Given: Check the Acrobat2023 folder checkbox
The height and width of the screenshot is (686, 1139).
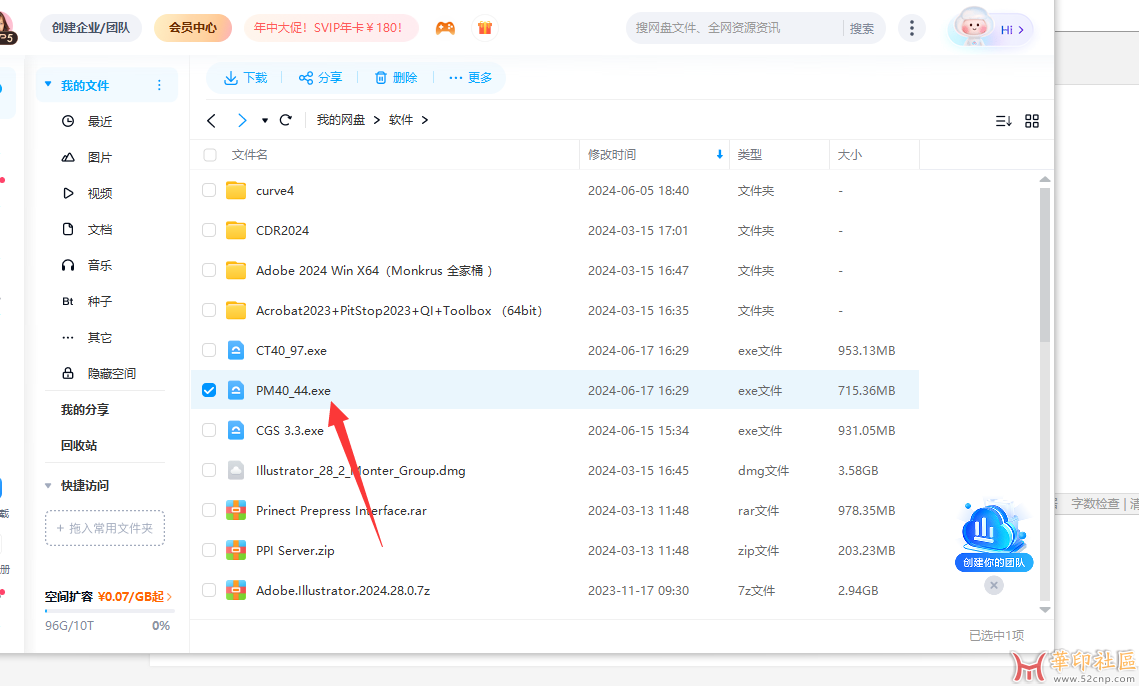Looking at the screenshot, I should tap(209, 310).
